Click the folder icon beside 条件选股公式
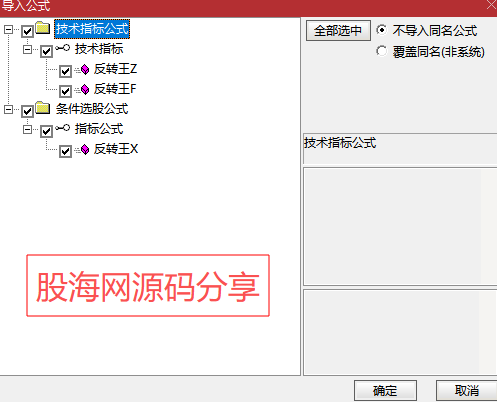 [43, 108]
